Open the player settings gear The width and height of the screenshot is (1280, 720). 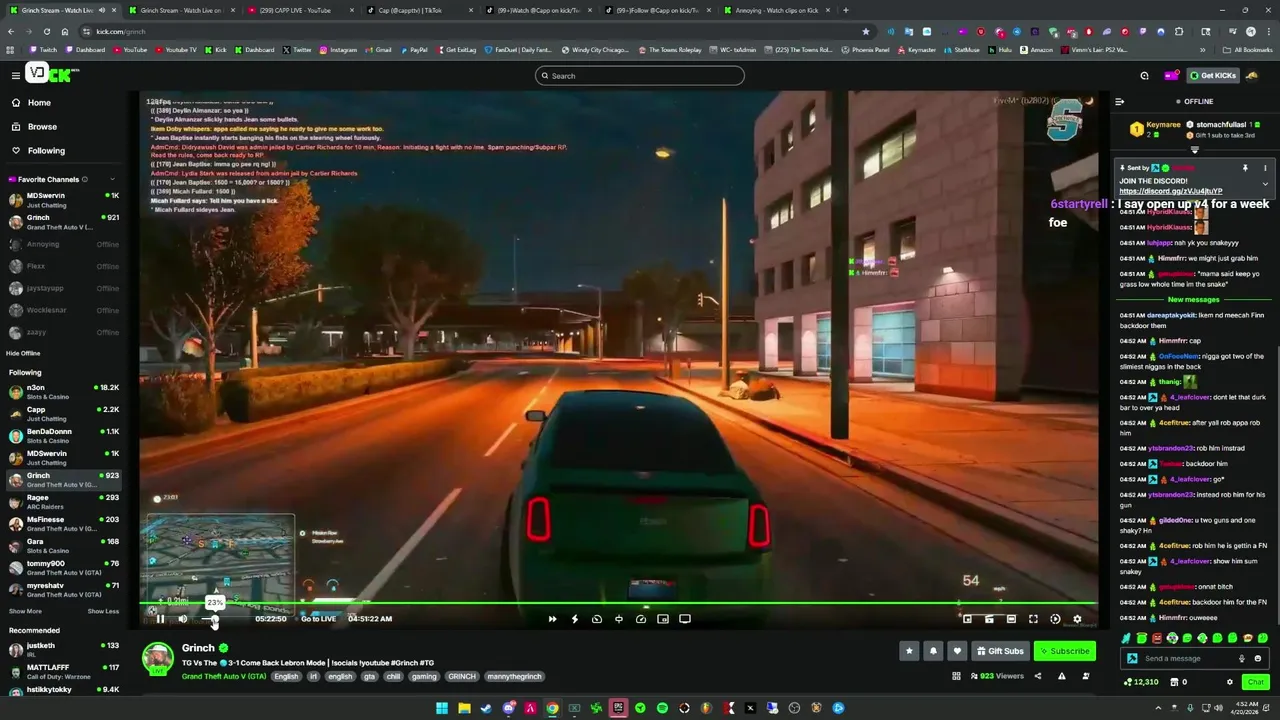[x=1077, y=619]
